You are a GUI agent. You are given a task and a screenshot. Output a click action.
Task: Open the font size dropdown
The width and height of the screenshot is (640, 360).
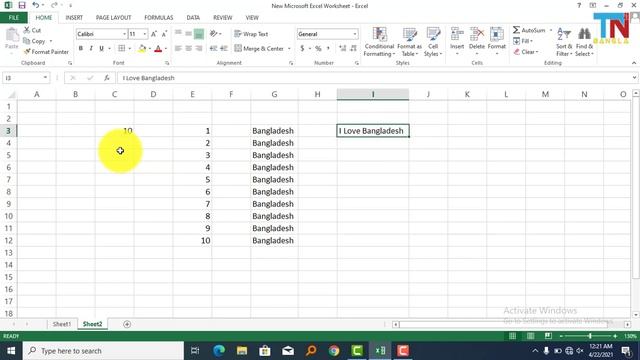pyautogui.click(x=144, y=34)
